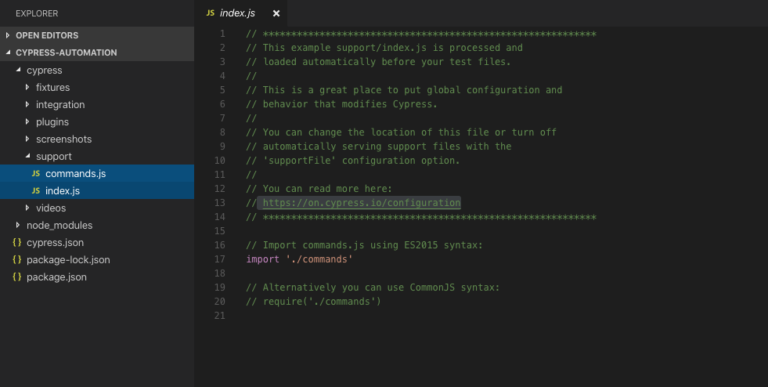Expand the fixtures folder arrow

[x=27, y=87]
